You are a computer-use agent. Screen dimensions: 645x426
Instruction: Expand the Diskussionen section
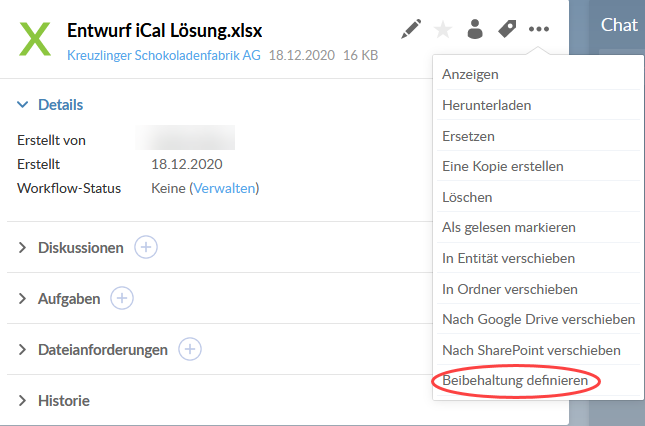(22, 248)
